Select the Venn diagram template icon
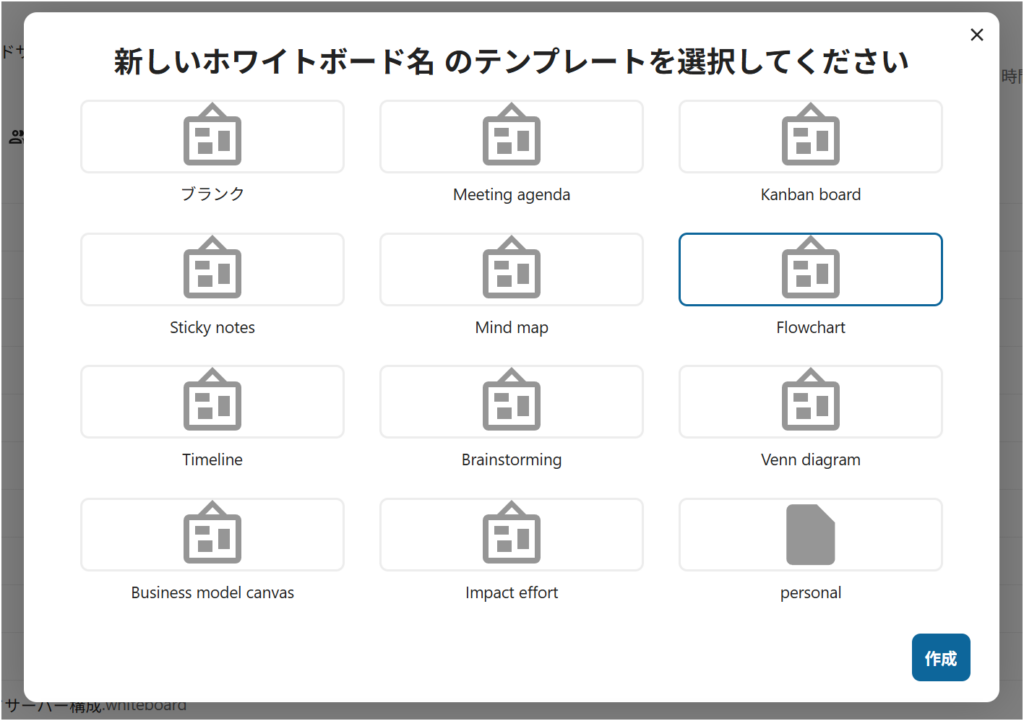This screenshot has height=721, width=1024. (x=810, y=402)
